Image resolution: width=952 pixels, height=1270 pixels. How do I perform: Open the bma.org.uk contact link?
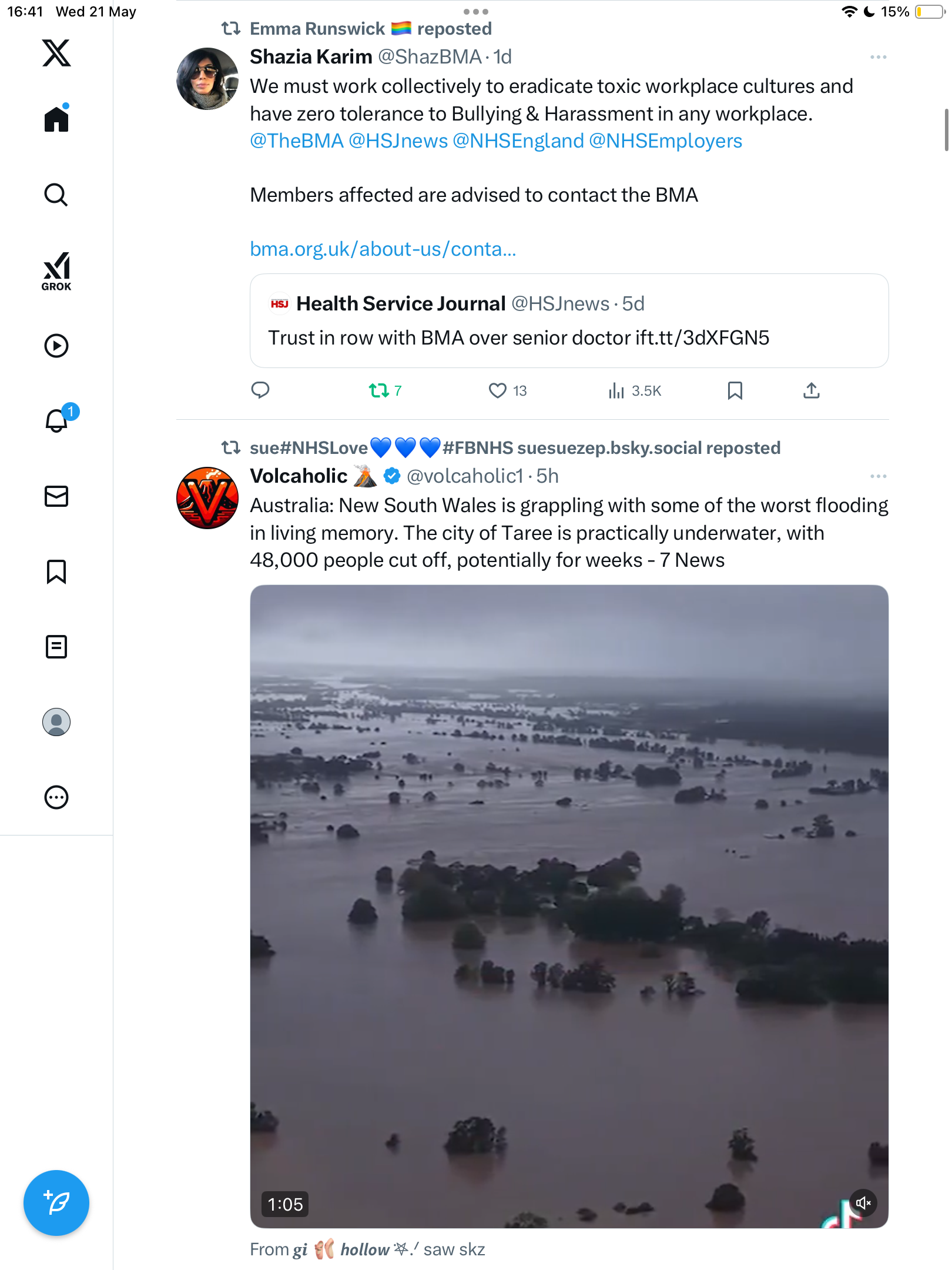point(383,249)
